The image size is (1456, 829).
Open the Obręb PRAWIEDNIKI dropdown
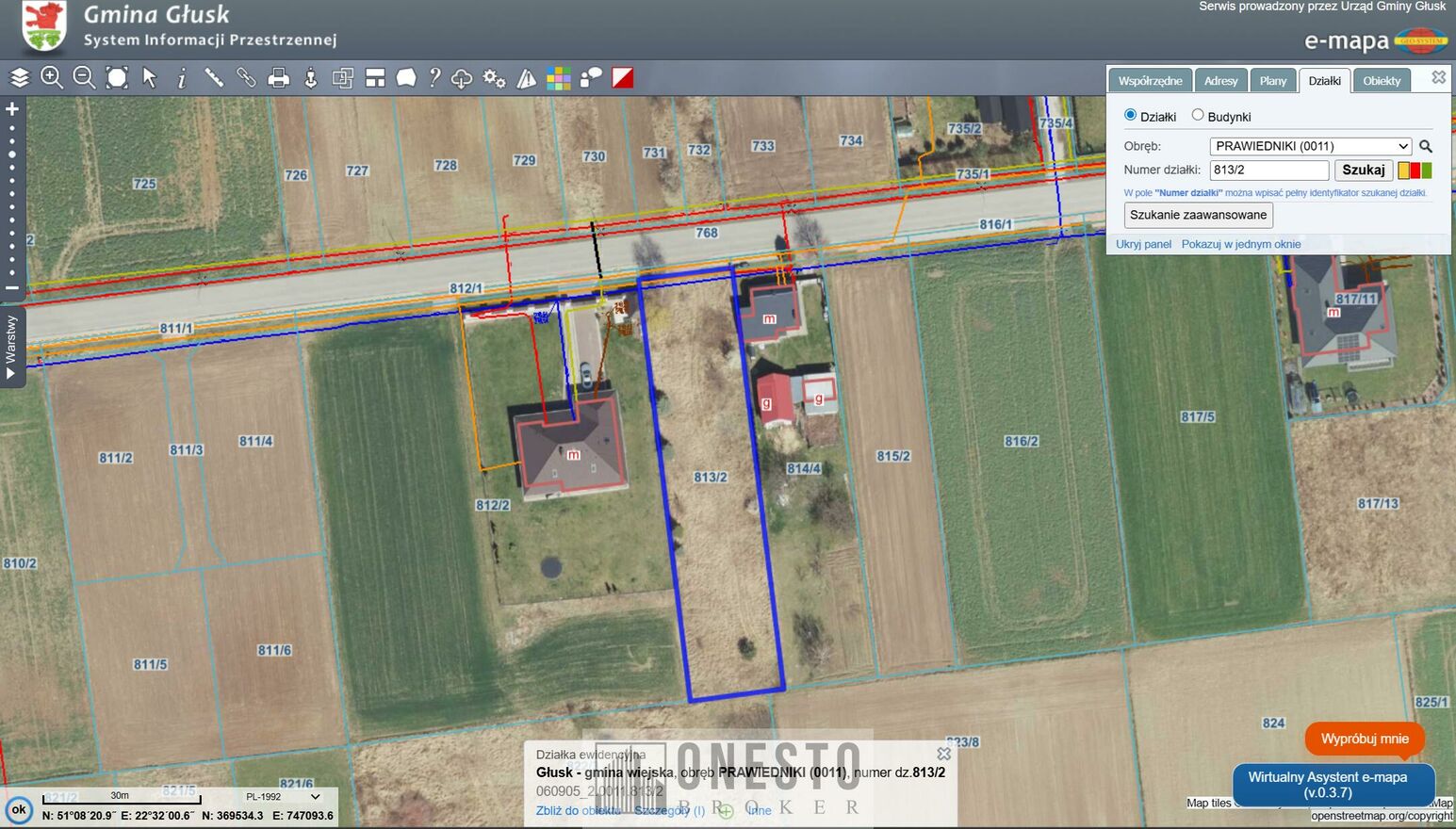[1310, 146]
